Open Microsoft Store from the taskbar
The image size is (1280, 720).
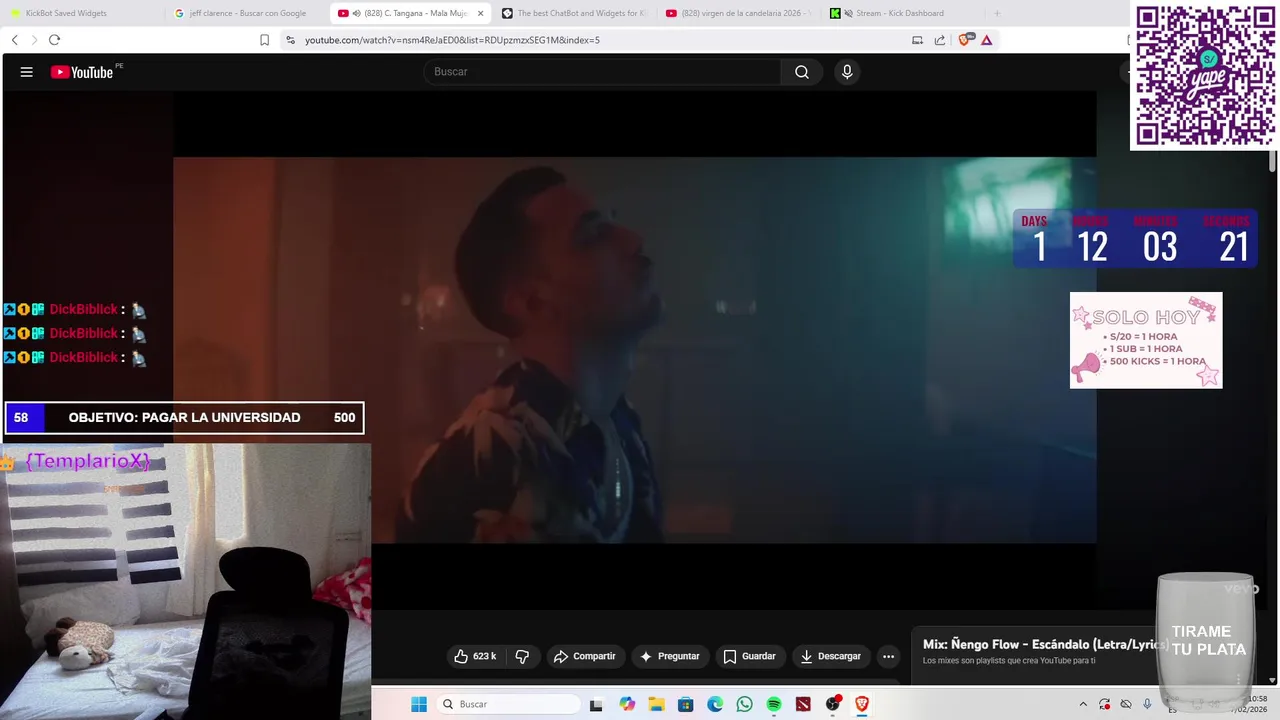click(685, 704)
